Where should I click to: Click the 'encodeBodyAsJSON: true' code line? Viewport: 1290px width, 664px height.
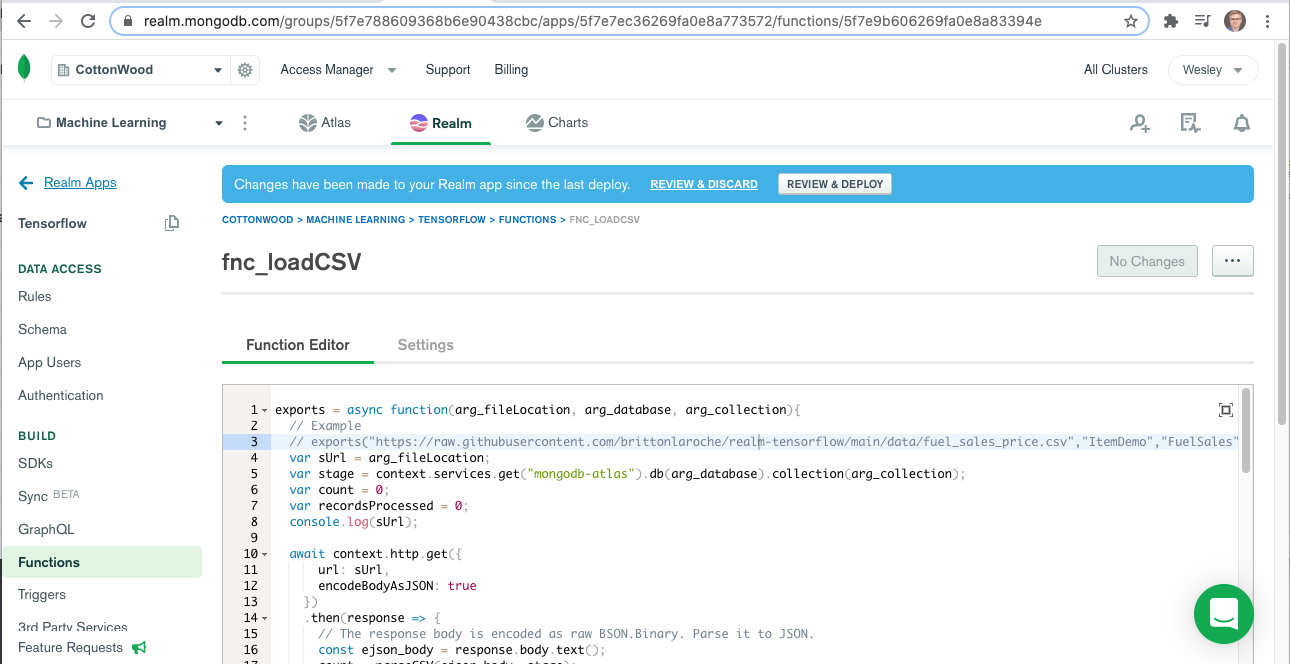[x=397, y=586]
